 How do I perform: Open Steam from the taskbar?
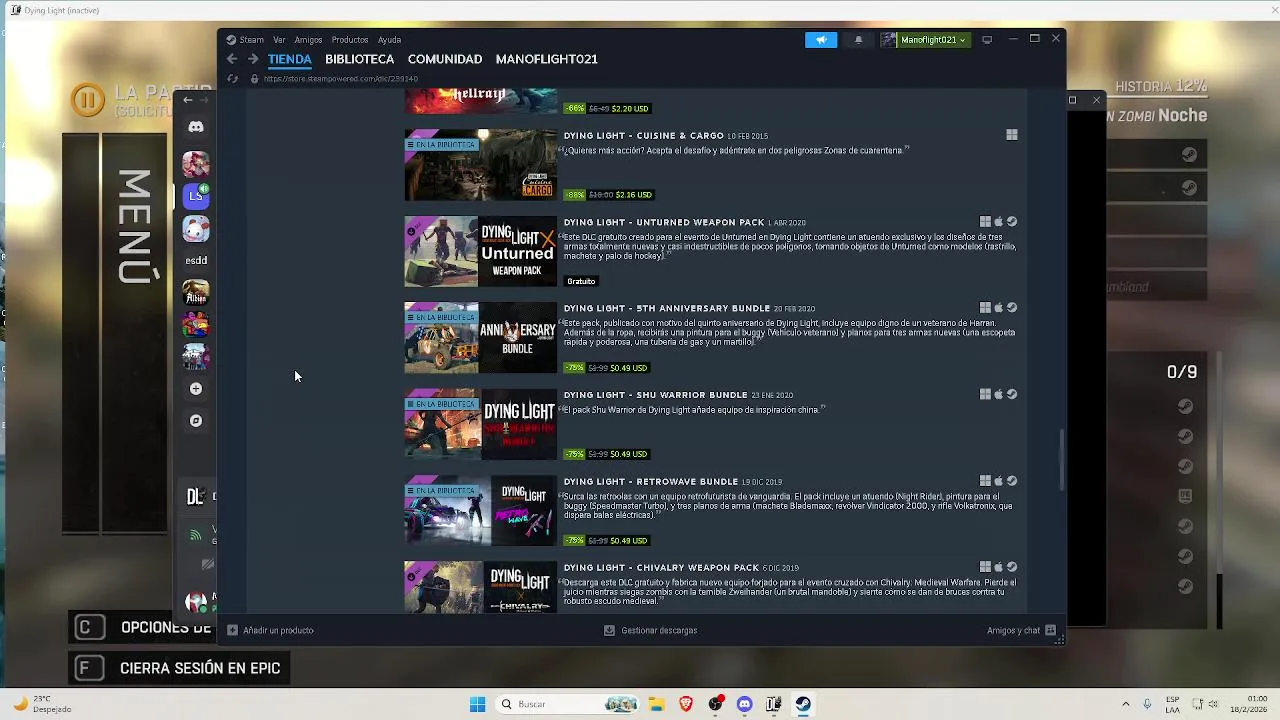click(803, 704)
